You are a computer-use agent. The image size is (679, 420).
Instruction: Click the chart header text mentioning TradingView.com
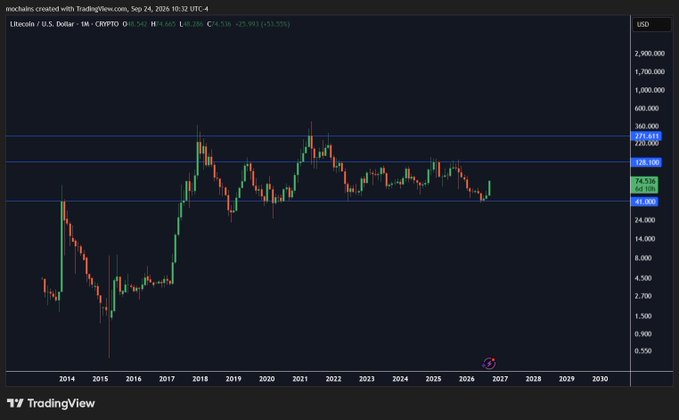(x=107, y=9)
